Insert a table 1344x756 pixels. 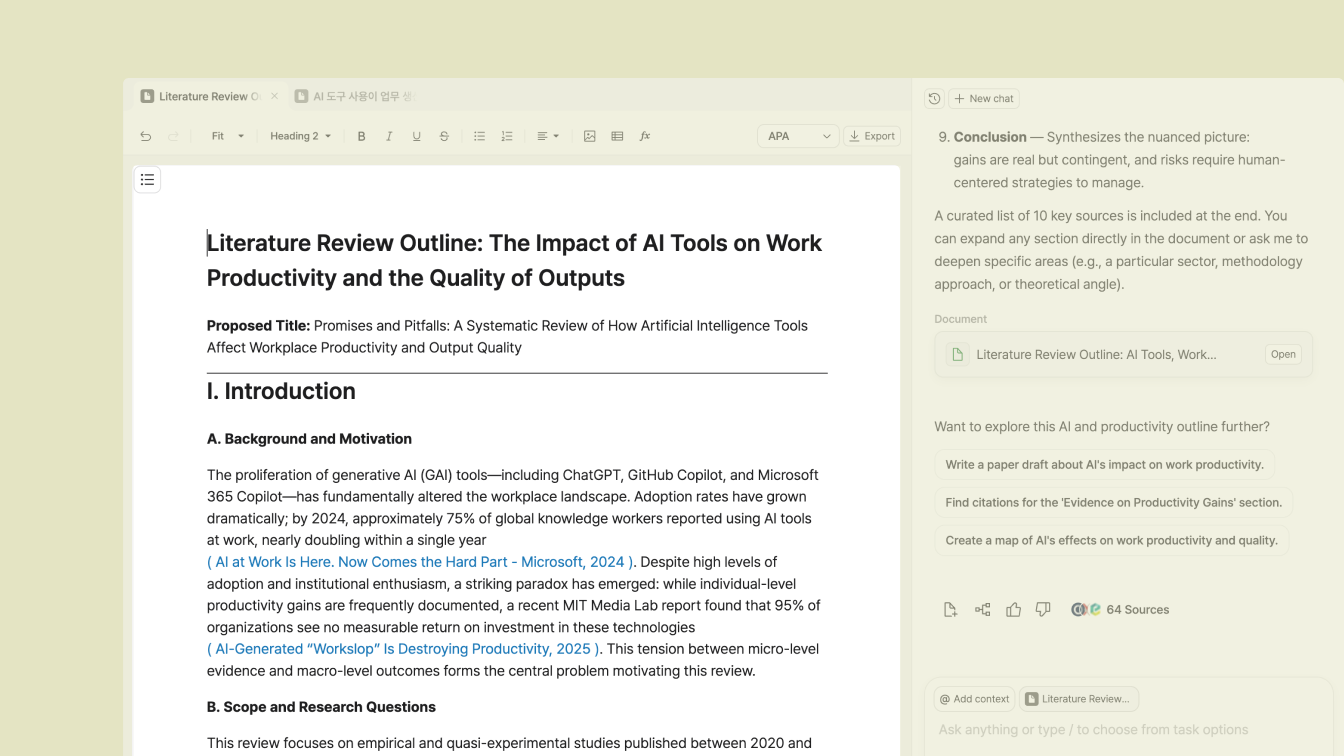click(617, 135)
